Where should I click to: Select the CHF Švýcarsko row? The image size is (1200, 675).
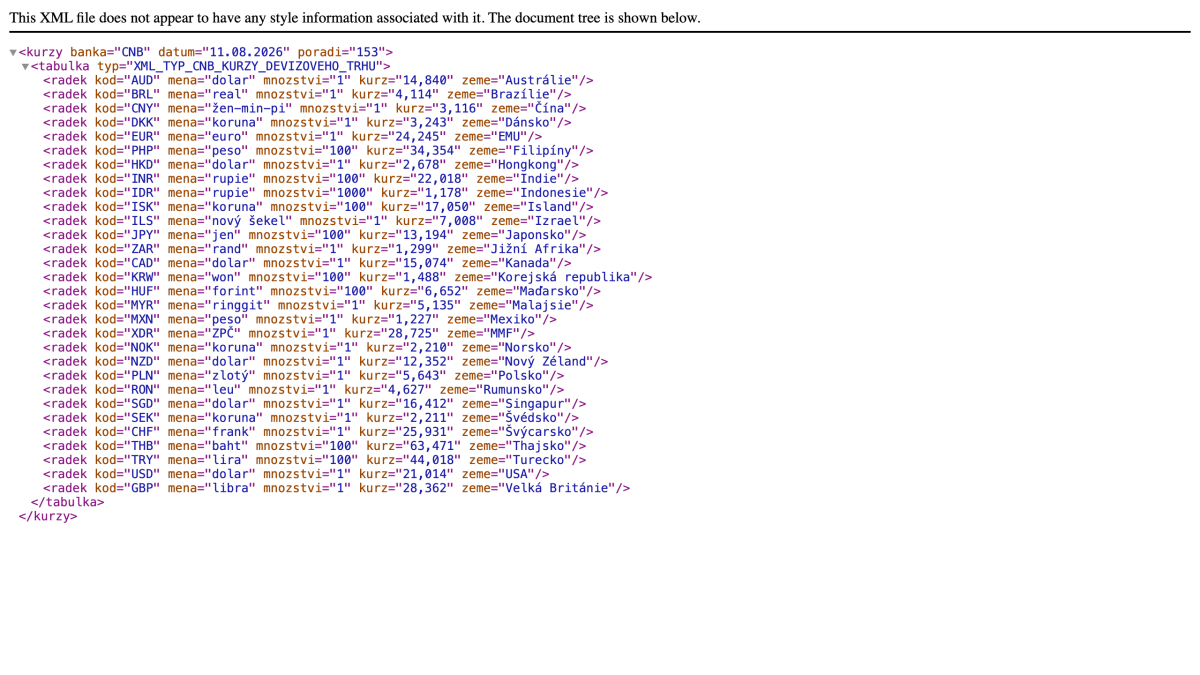(318, 432)
